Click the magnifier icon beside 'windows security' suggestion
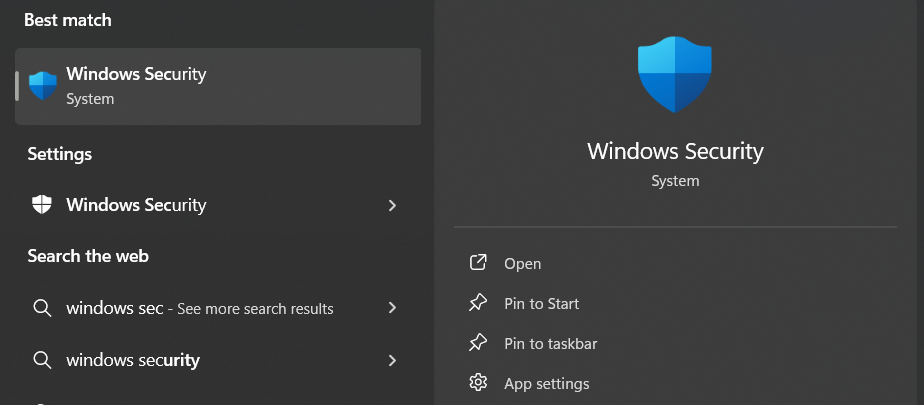This screenshot has width=924, height=405. click(x=42, y=360)
